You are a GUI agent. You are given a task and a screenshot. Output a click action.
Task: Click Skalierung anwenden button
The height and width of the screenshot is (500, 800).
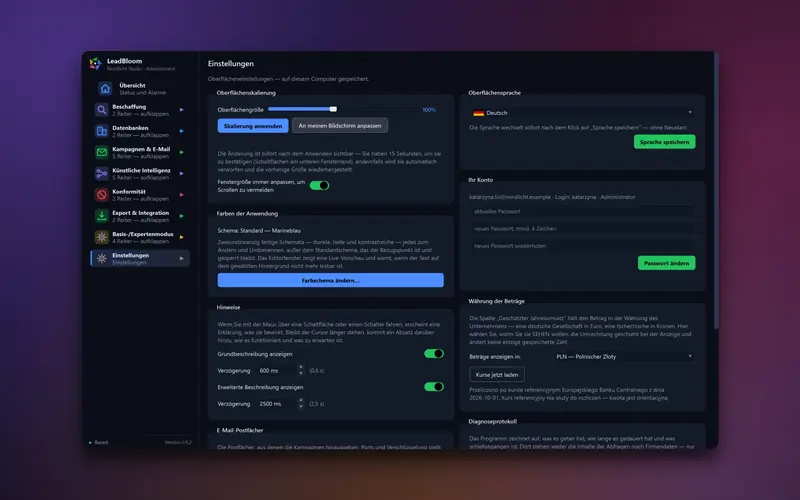click(x=253, y=126)
